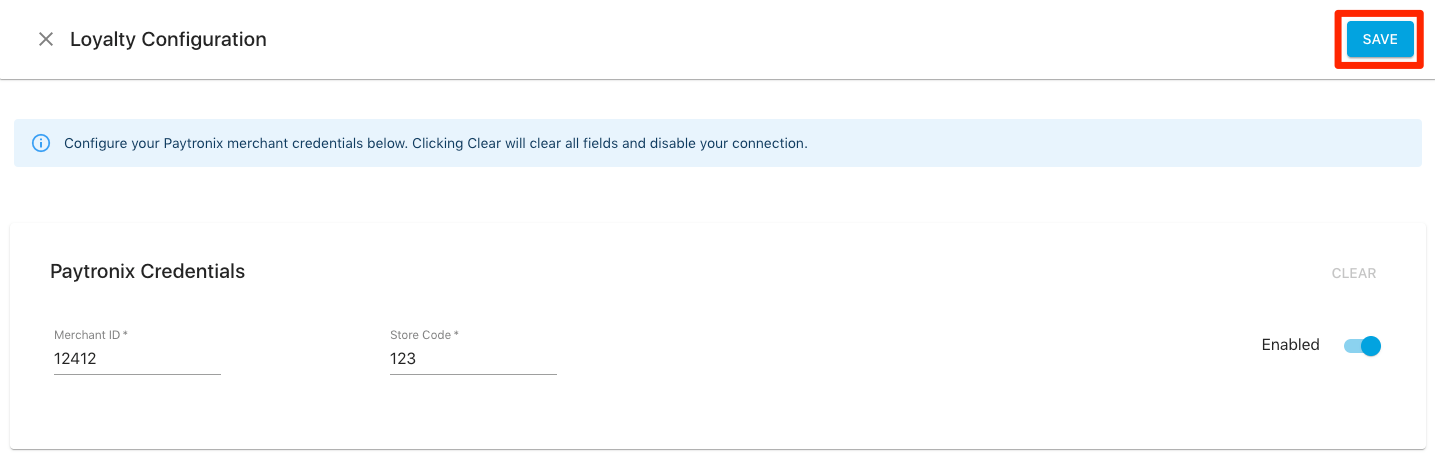Viewport: 1435px width, 456px height.
Task: Click the Paytronix Credentials heading
Action: [x=147, y=271]
